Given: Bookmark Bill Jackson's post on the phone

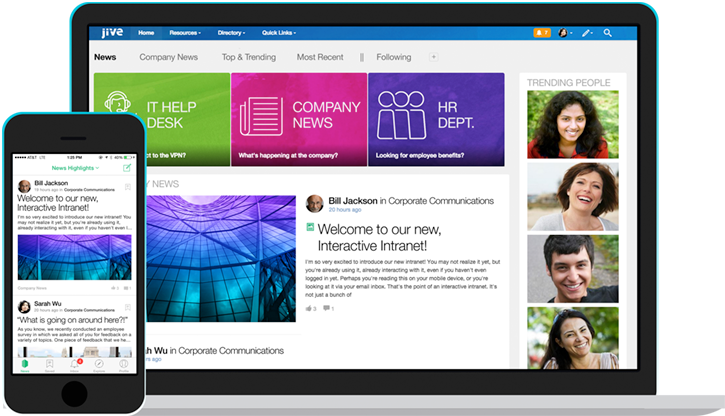Looking at the screenshot, I should point(128,187).
